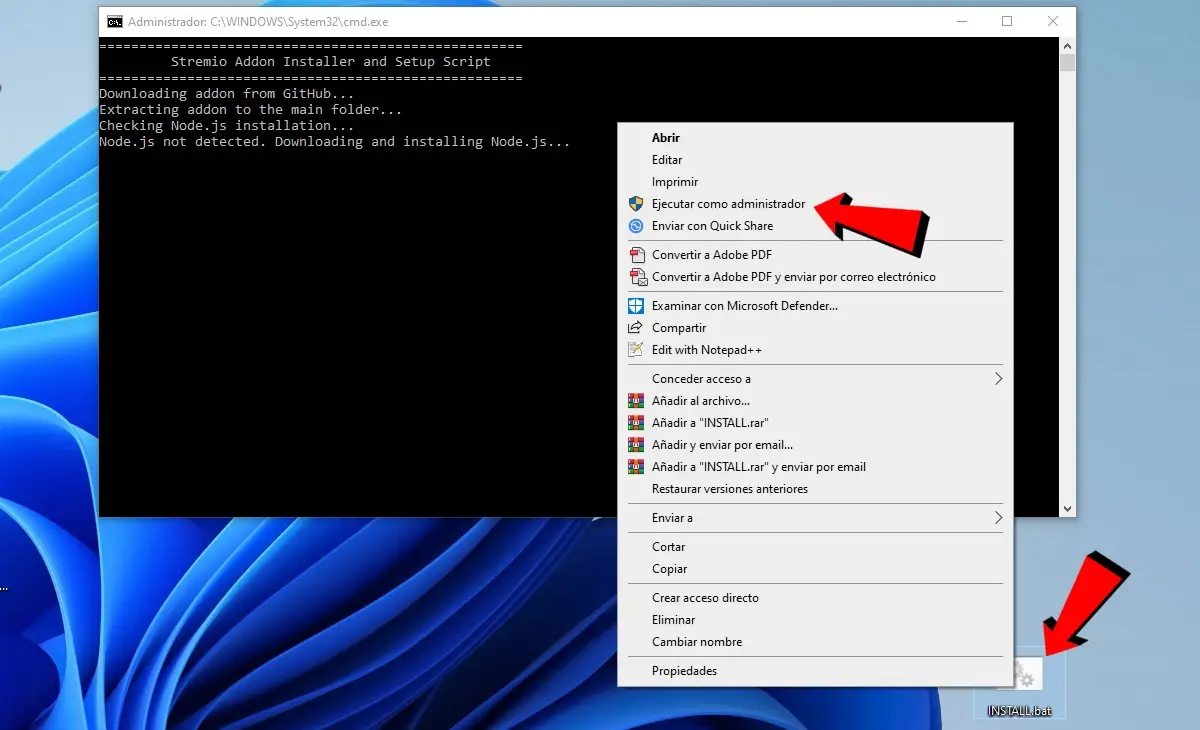This screenshot has width=1200, height=730.
Task: Expand the Conceder acceso a submenu arrow
Action: 997,379
